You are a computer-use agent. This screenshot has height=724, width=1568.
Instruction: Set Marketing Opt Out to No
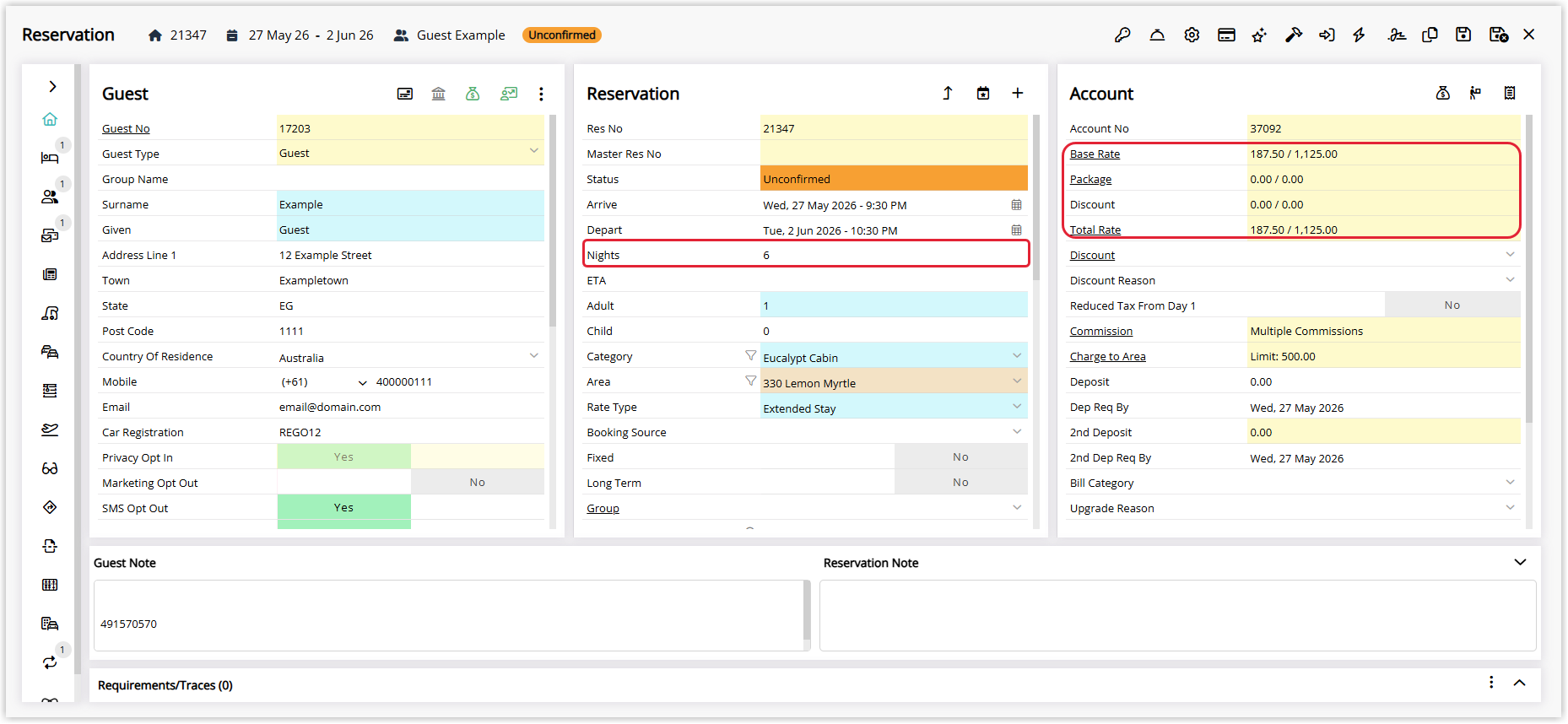point(478,482)
